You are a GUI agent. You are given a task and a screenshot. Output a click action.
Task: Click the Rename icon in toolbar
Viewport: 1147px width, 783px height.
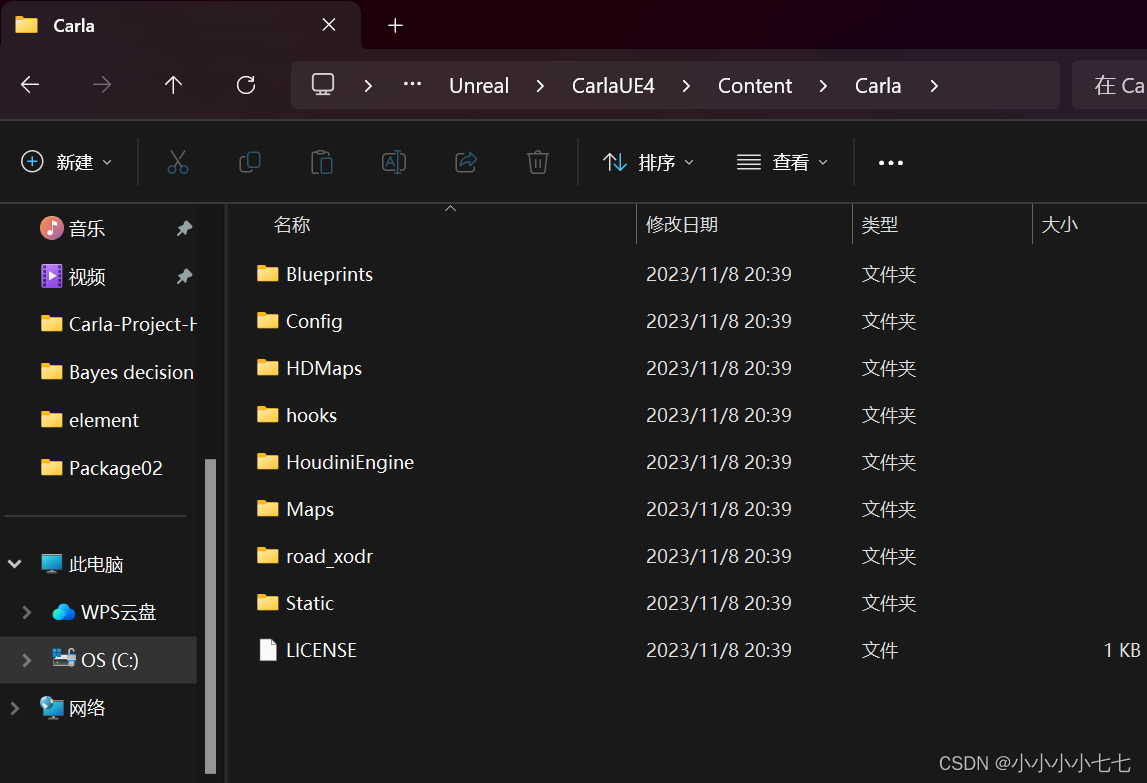(394, 162)
